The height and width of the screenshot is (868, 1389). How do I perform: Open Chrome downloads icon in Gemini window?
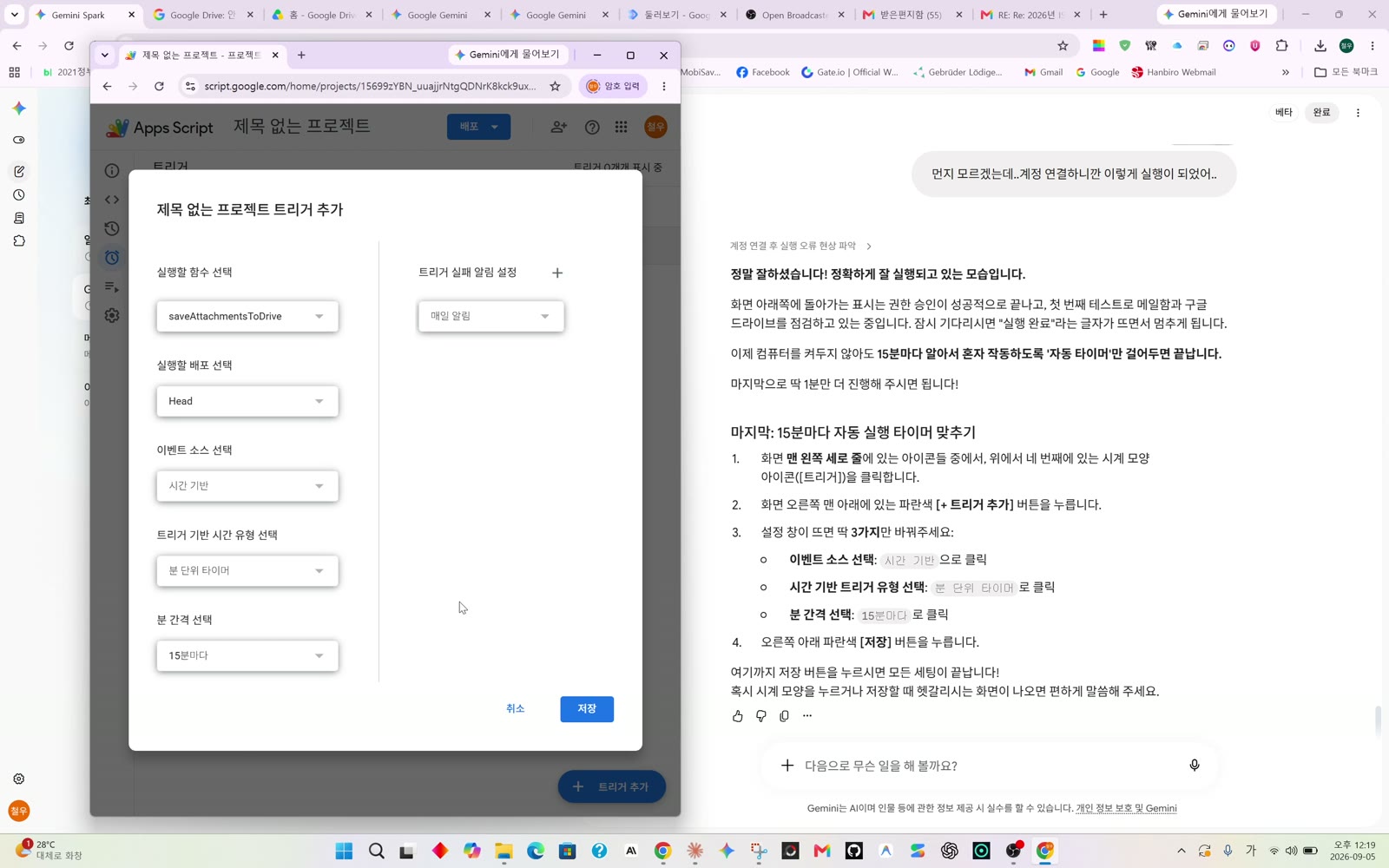tap(1320, 46)
